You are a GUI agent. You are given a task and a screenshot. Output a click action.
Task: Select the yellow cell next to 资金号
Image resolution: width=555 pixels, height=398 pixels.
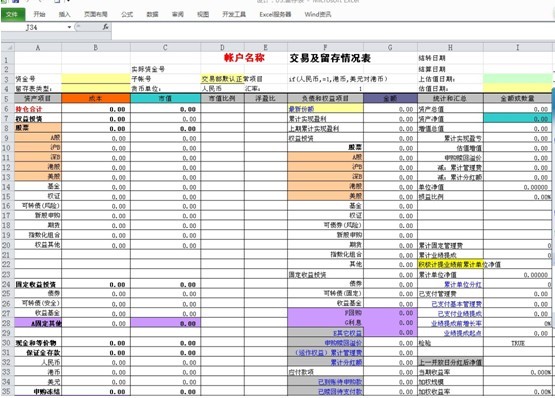pos(96,79)
